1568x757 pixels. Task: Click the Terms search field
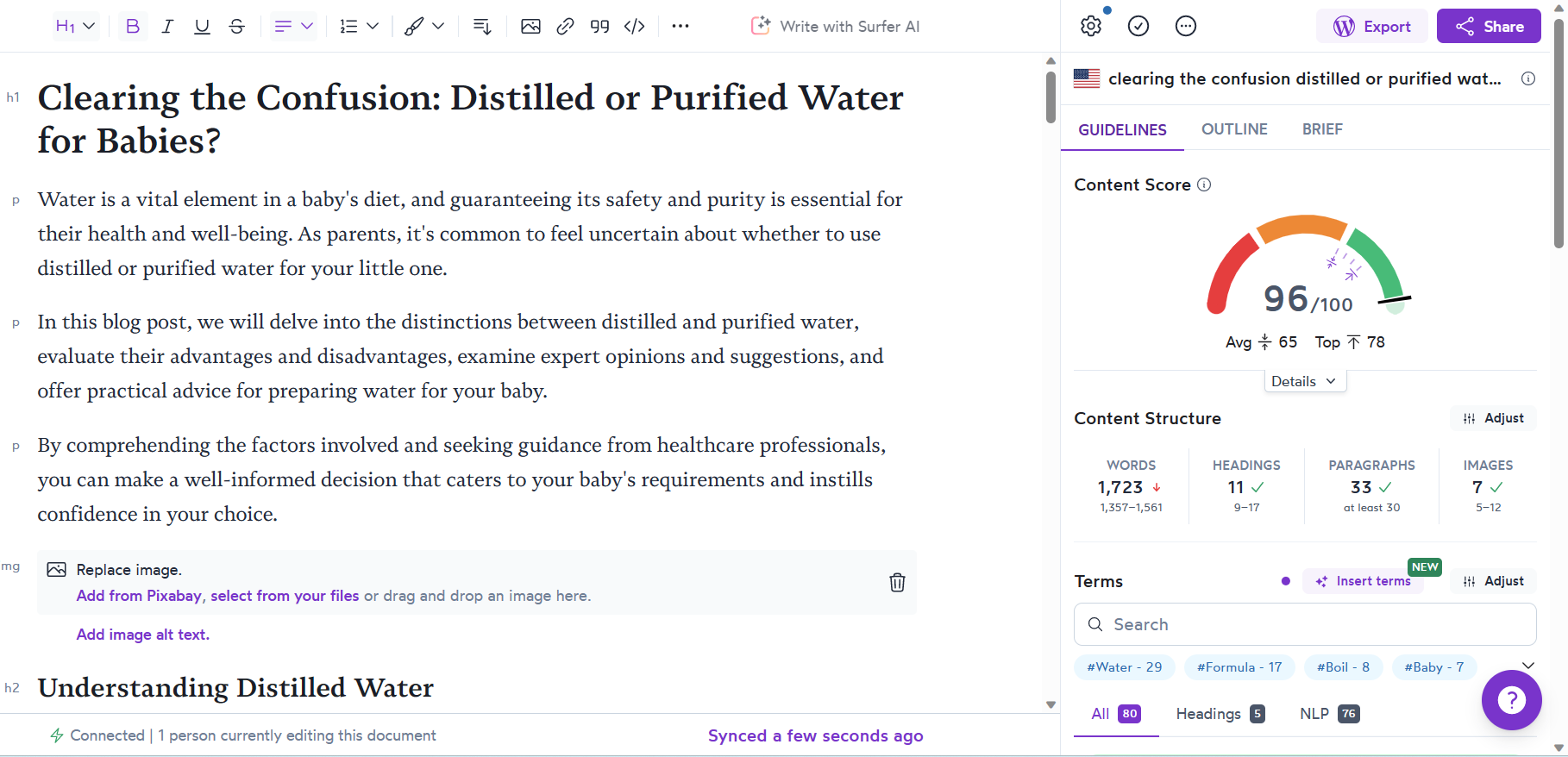1305,624
